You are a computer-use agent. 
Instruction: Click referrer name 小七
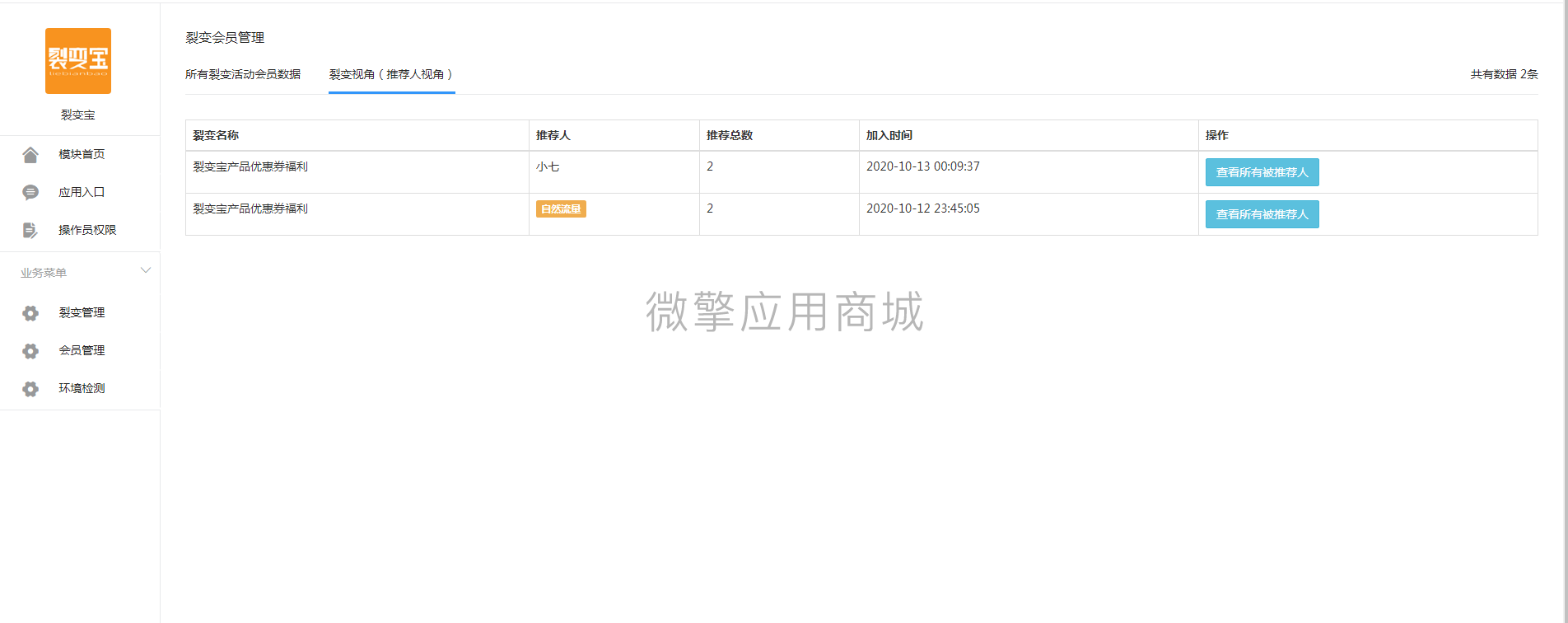(548, 166)
